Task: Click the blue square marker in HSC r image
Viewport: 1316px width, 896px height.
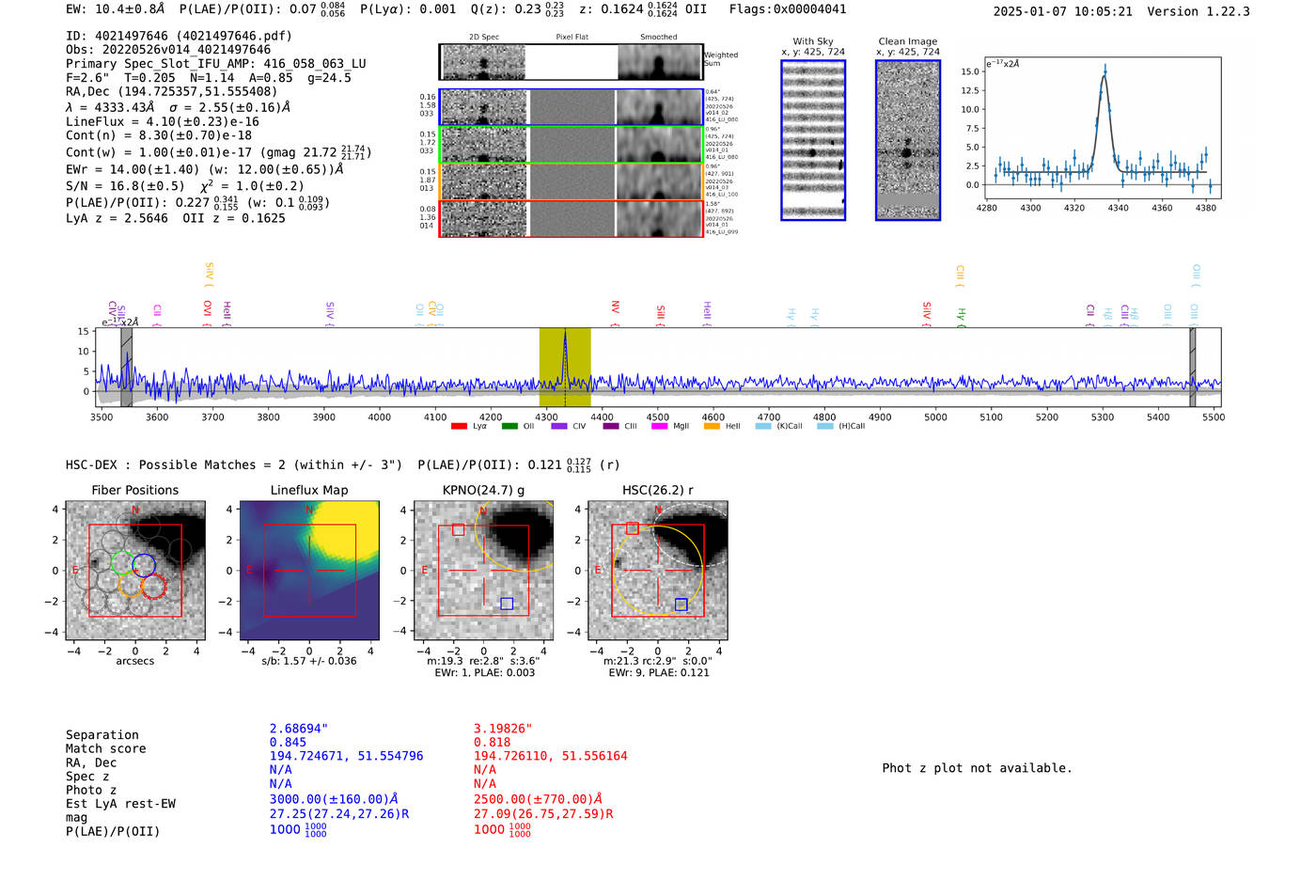Action: 681,605
